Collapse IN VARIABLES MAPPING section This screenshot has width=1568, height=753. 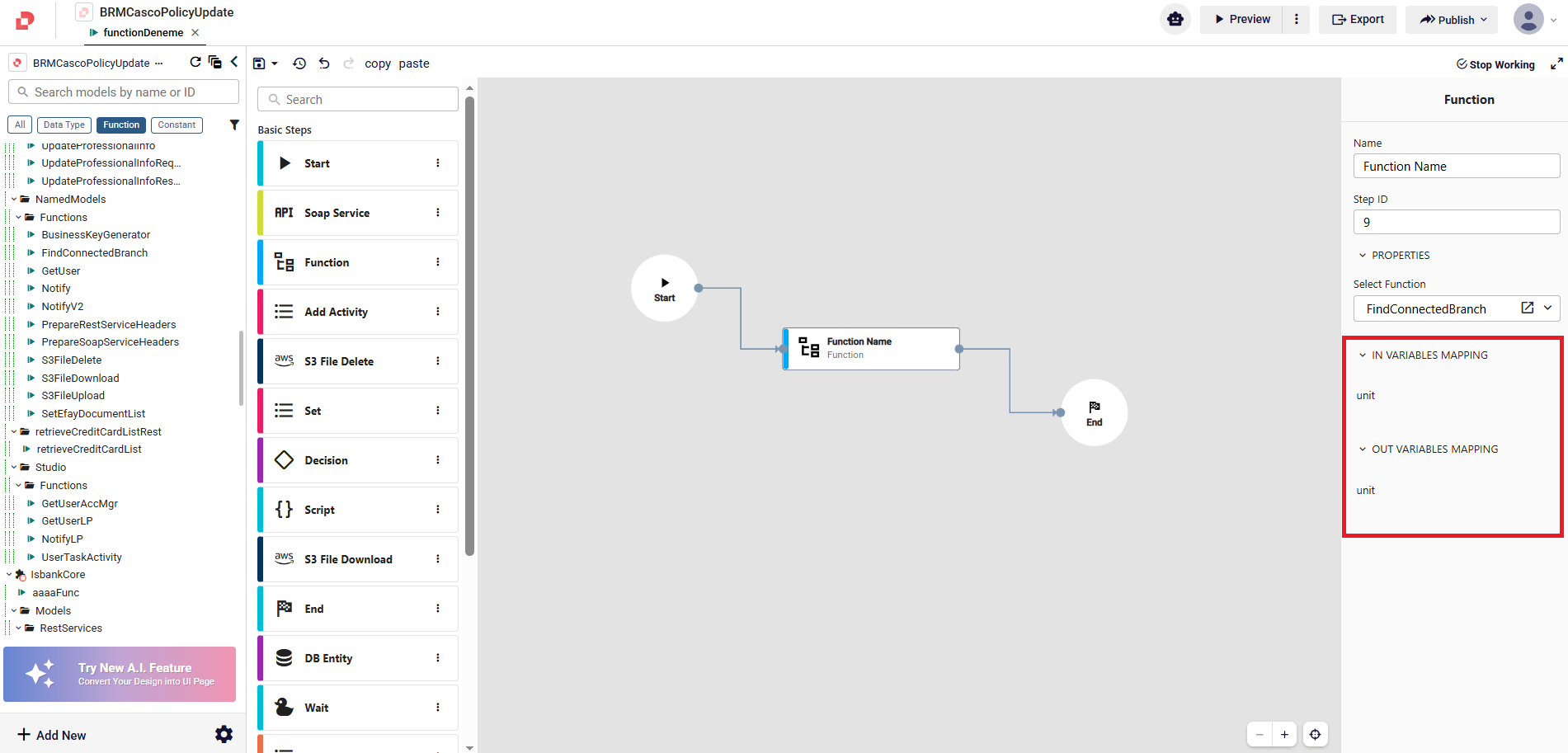point(1363,355)
